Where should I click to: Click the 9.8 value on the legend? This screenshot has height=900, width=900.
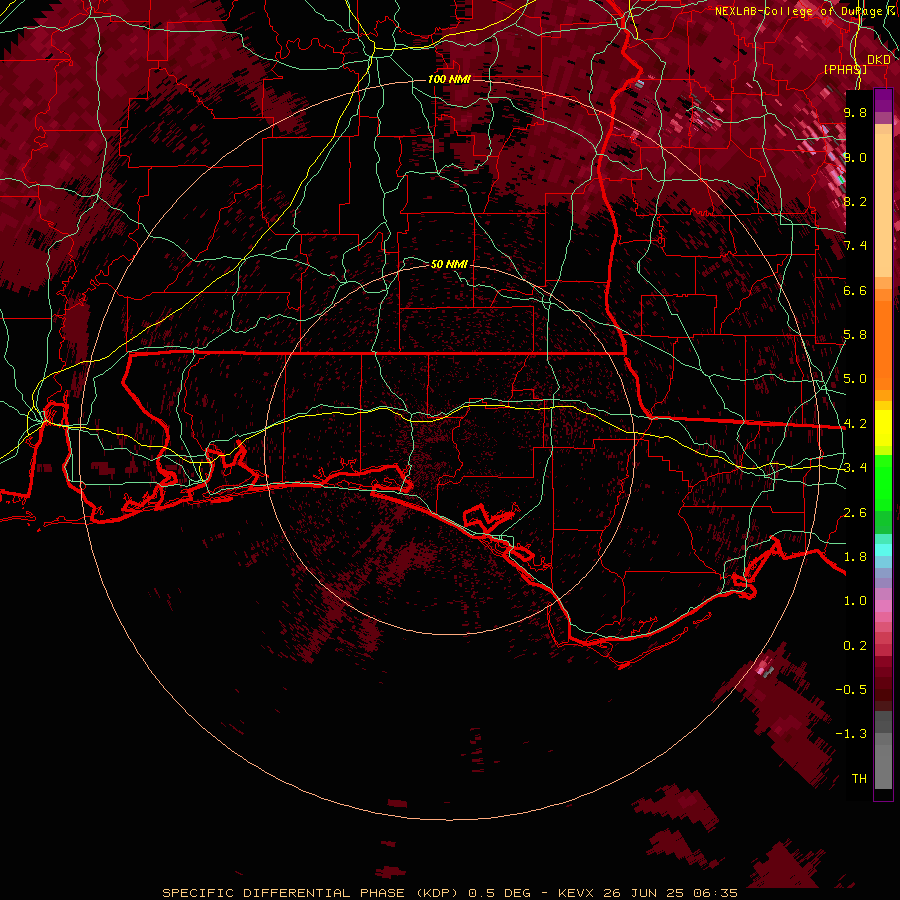855,112
